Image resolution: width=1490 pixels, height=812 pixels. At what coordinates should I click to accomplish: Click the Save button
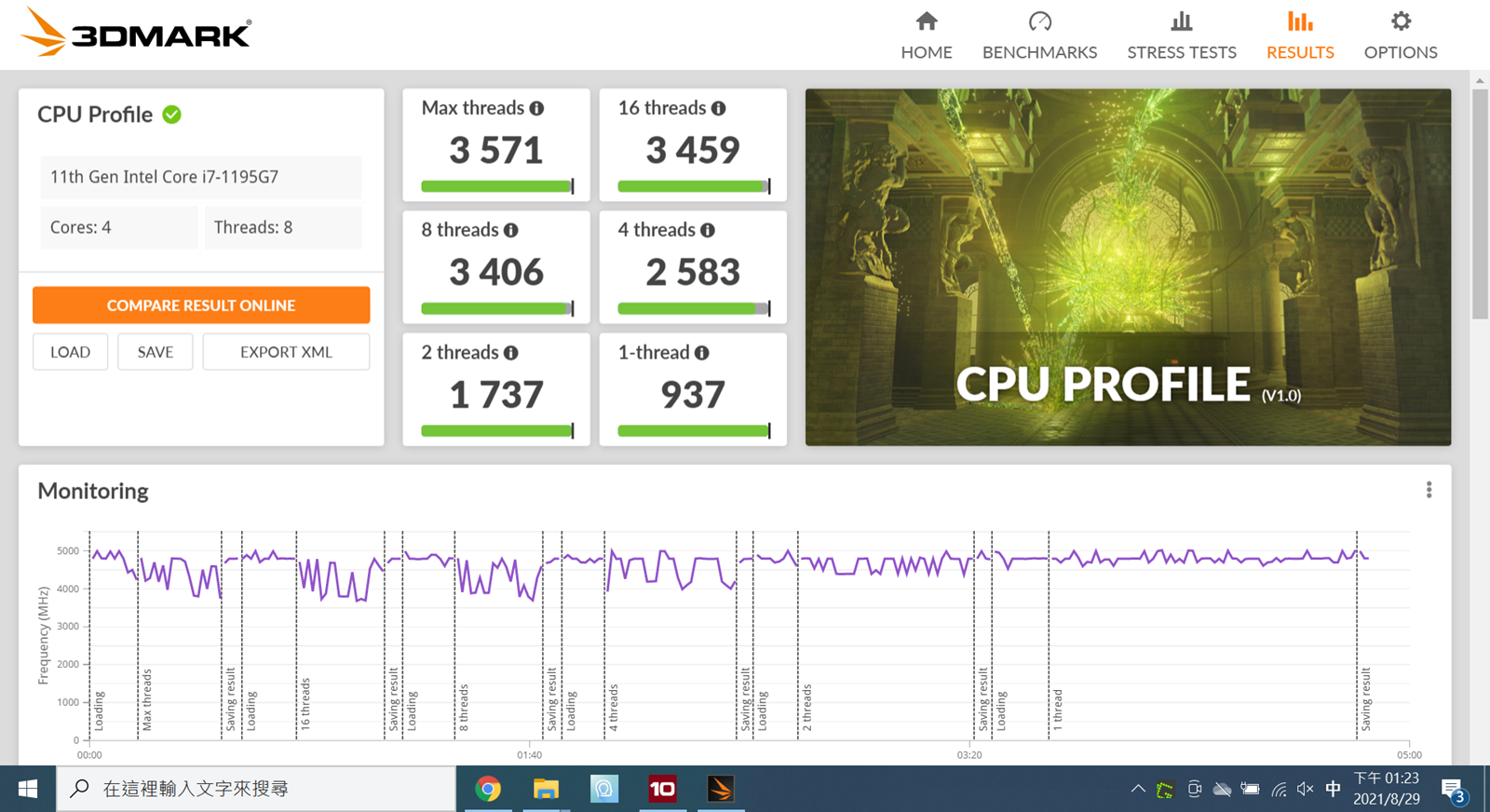(x=155, y=352)
